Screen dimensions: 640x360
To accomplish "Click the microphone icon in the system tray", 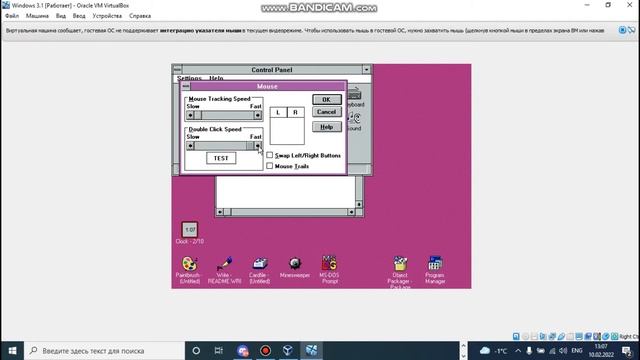I will 529,351.
